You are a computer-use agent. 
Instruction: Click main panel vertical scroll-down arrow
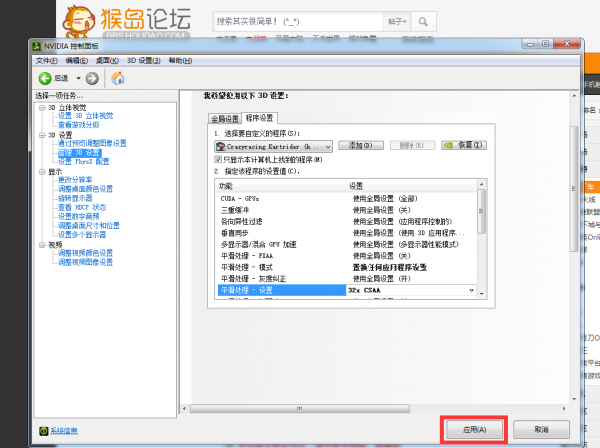click(574, 399)
